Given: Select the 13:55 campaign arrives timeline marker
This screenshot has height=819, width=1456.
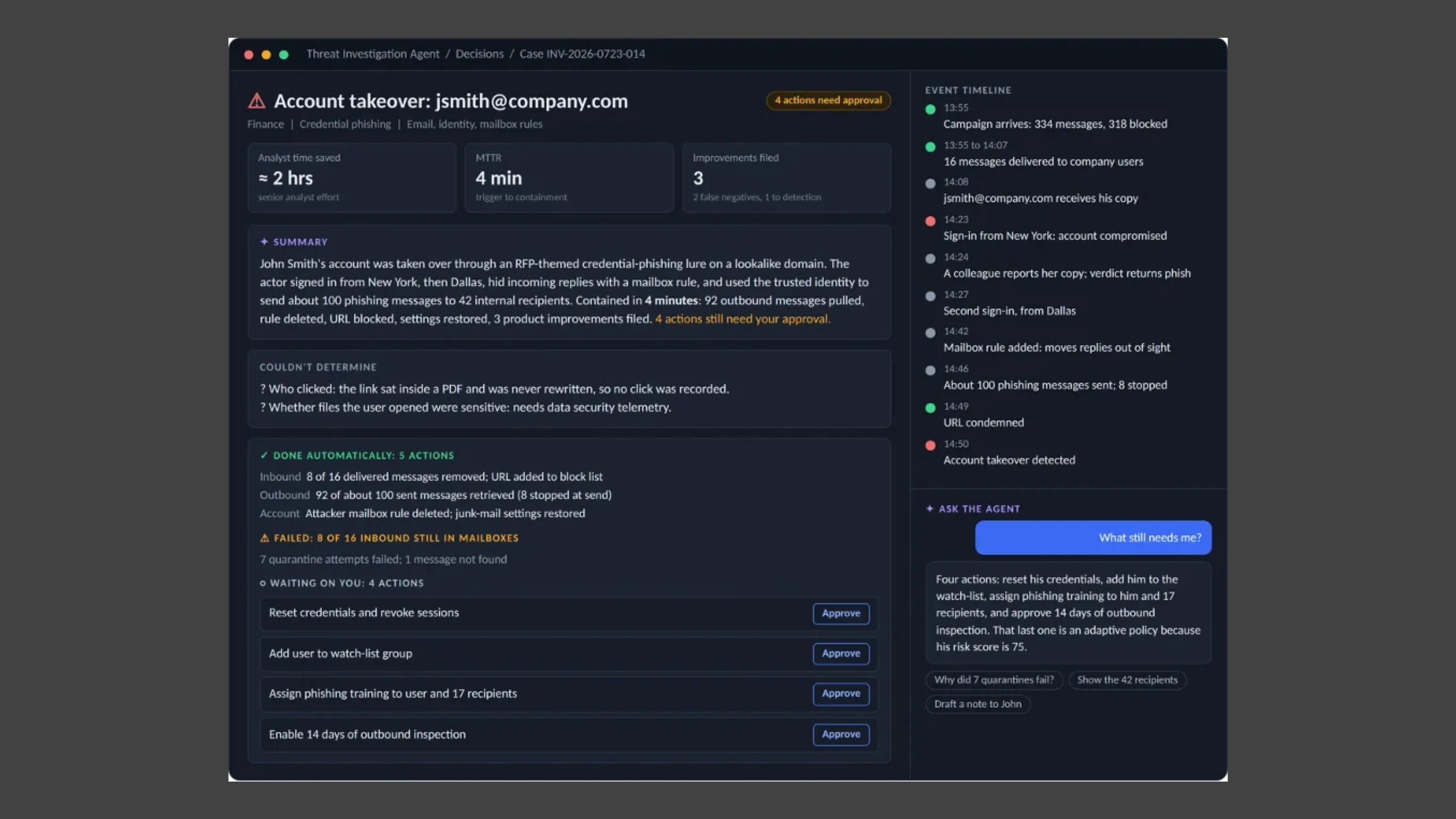Looking at the screenshot, I should pyautogui.click(x=930, y=110).
